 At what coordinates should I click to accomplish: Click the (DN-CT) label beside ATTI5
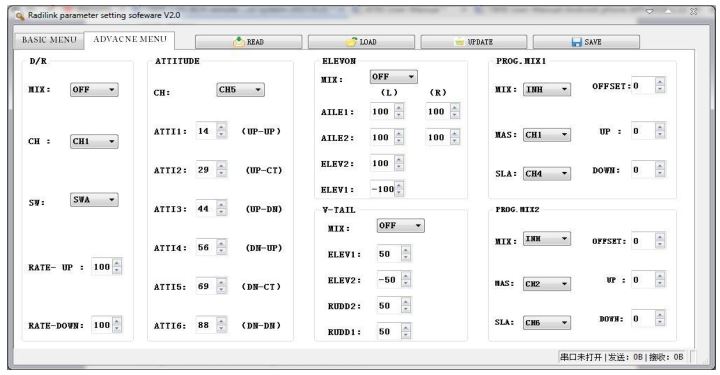tap(261, 286)
